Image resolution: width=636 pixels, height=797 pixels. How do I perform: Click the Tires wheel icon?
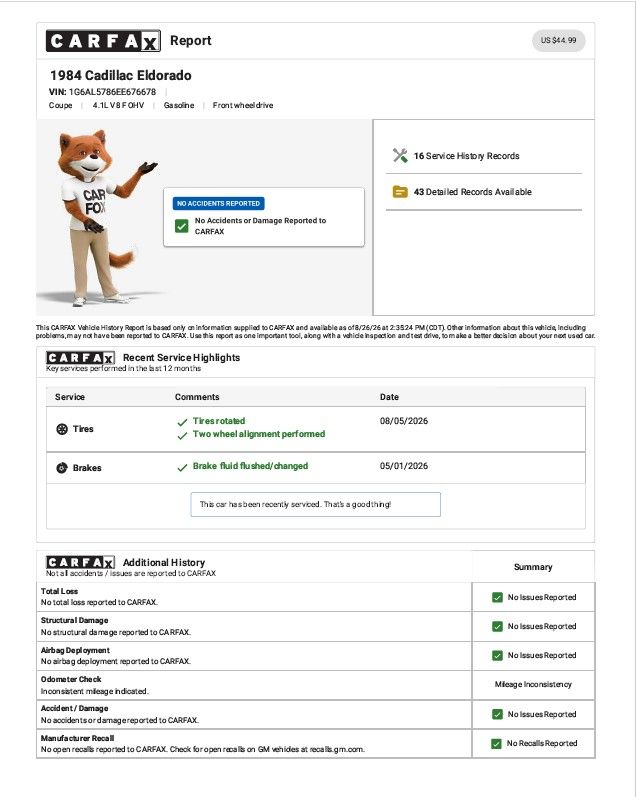pos(62,429)
